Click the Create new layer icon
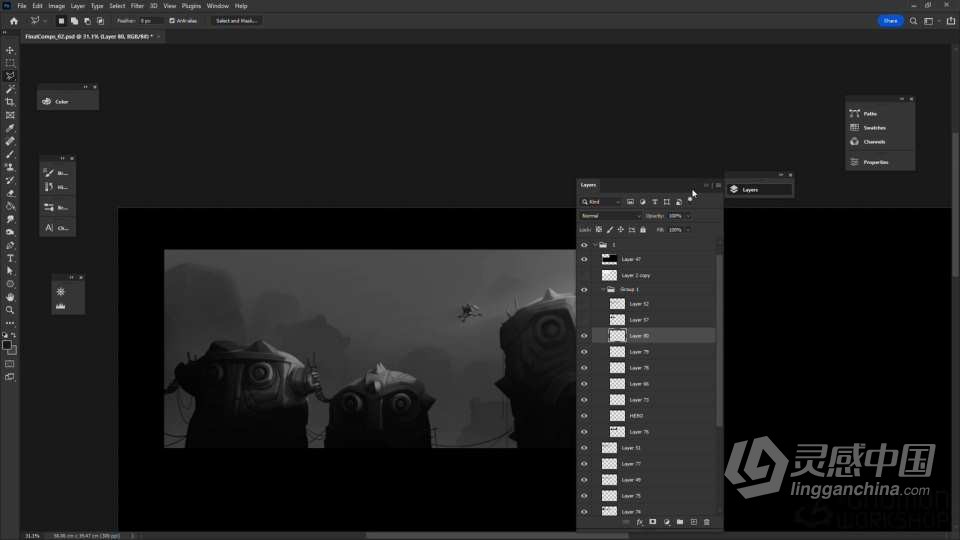The height and width of the screenshot is (540, 960). pos(694,522)
